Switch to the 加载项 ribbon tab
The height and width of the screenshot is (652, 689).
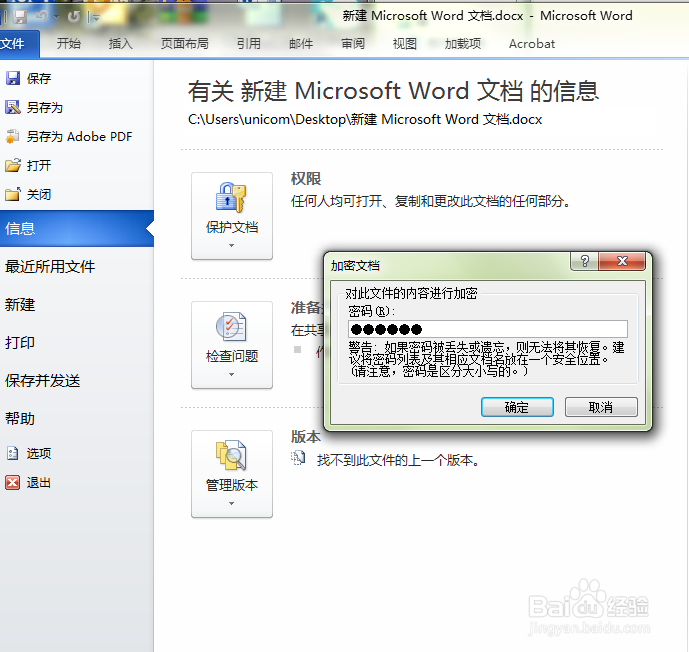point(463,43)
